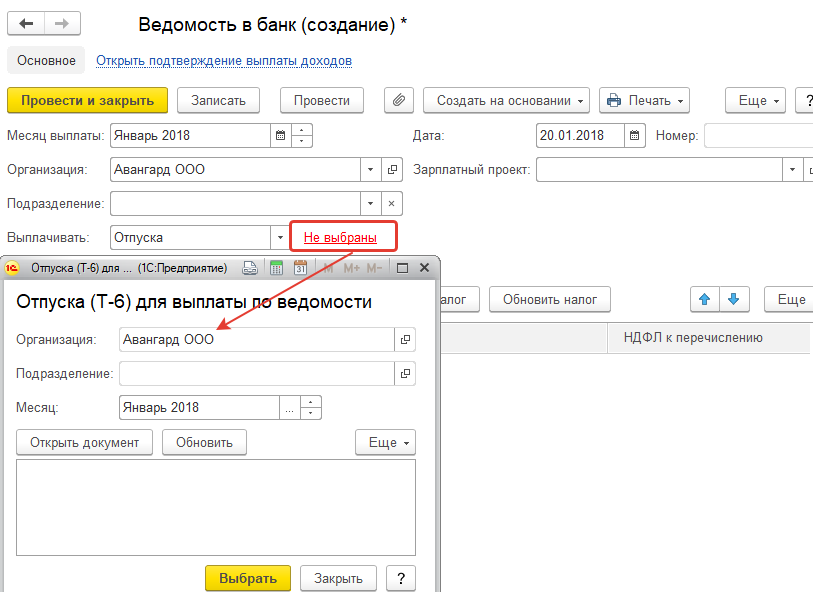The width and height of the screenshot is (813, 592).
Task: Click the Обновить налог button
Action: (x=550, y=299)
